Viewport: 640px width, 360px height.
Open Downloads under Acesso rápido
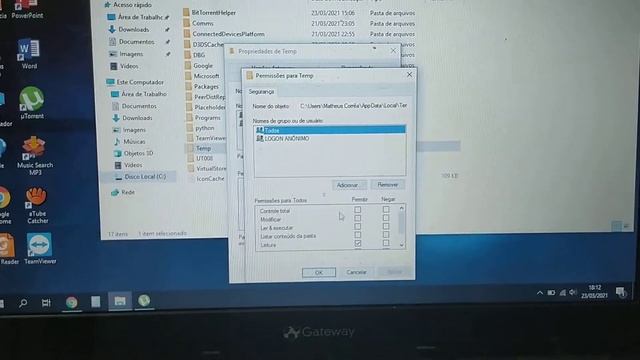(129, 29)
